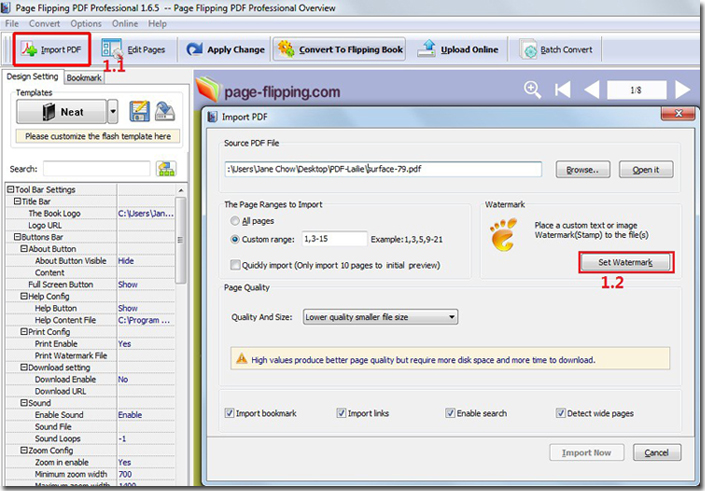This screenshot has height=491, width=705.
Task: Open the File menu
Action: [12, 24]
